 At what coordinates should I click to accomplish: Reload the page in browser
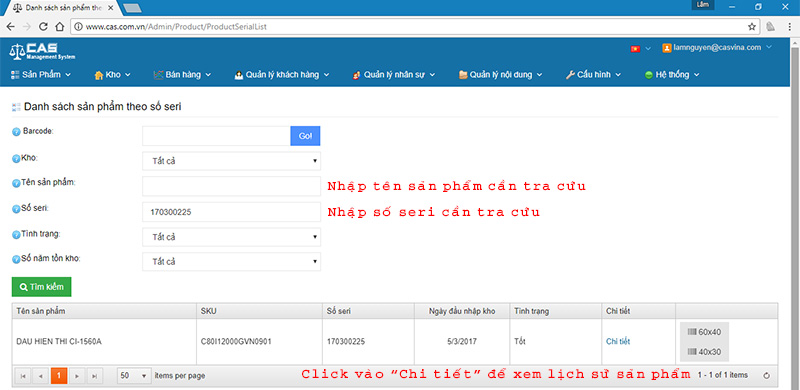(43, 27)
